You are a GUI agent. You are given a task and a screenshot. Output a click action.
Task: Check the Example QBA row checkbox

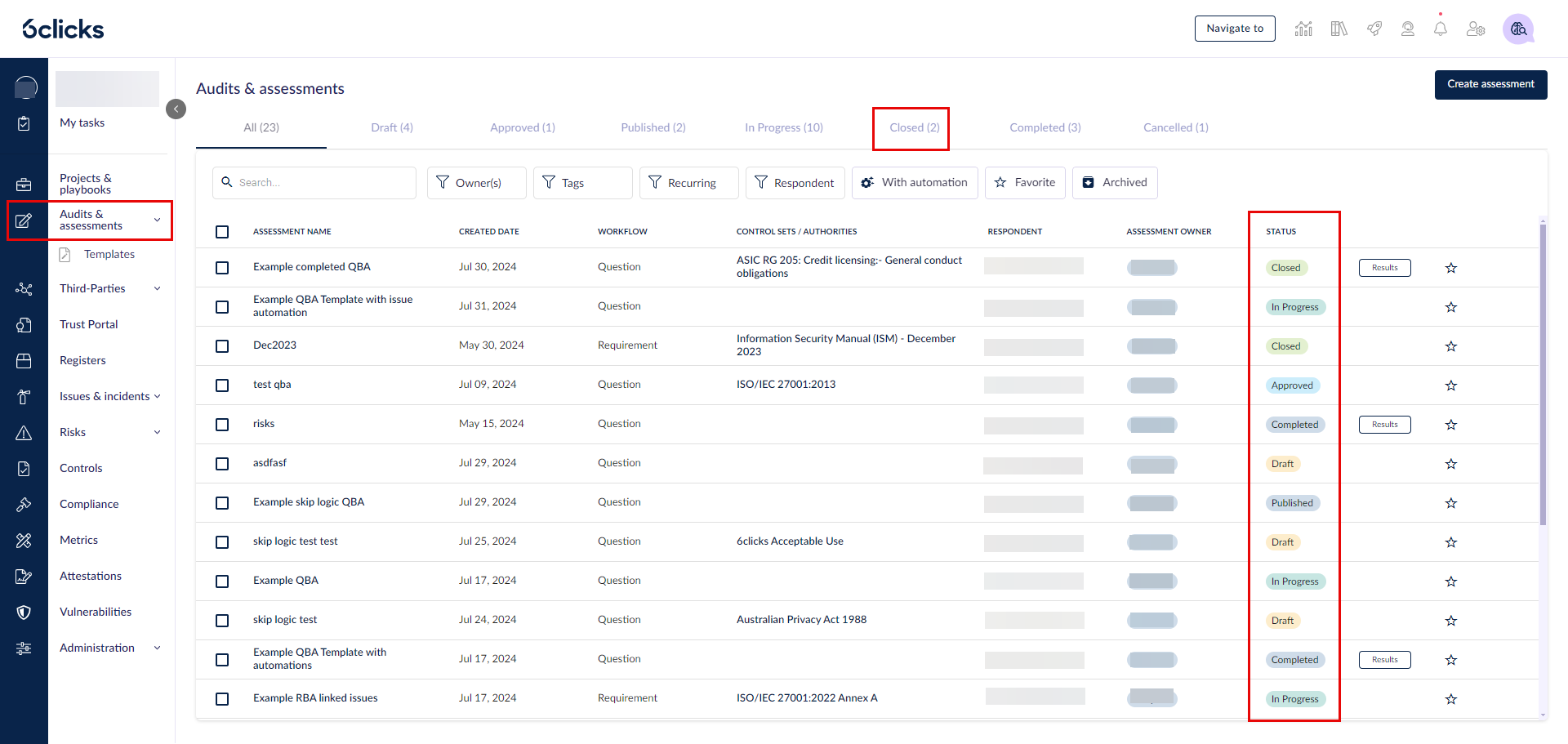click(x=222, y=581)
